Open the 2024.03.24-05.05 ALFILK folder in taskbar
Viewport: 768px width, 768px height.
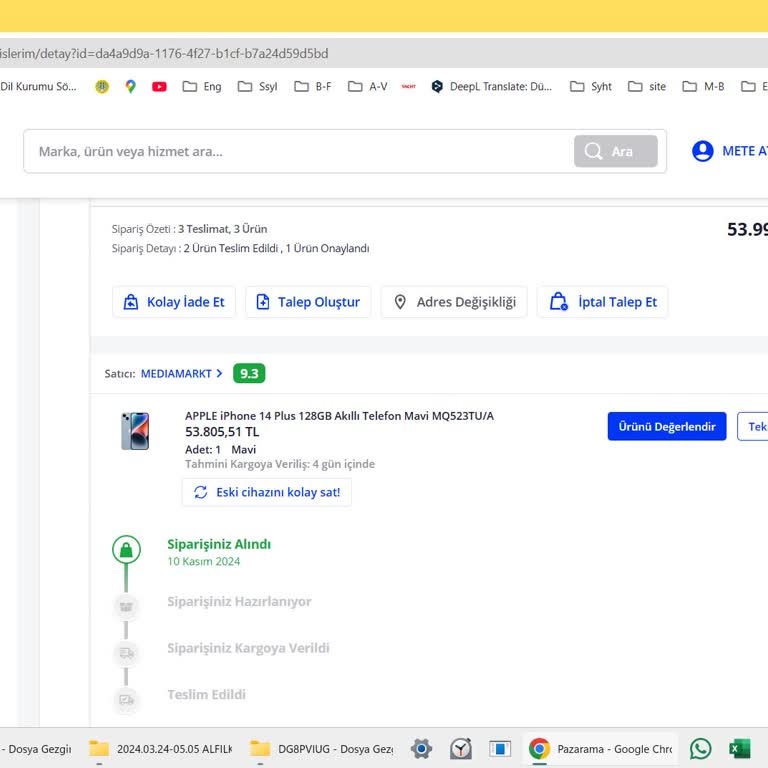point(161,748)
